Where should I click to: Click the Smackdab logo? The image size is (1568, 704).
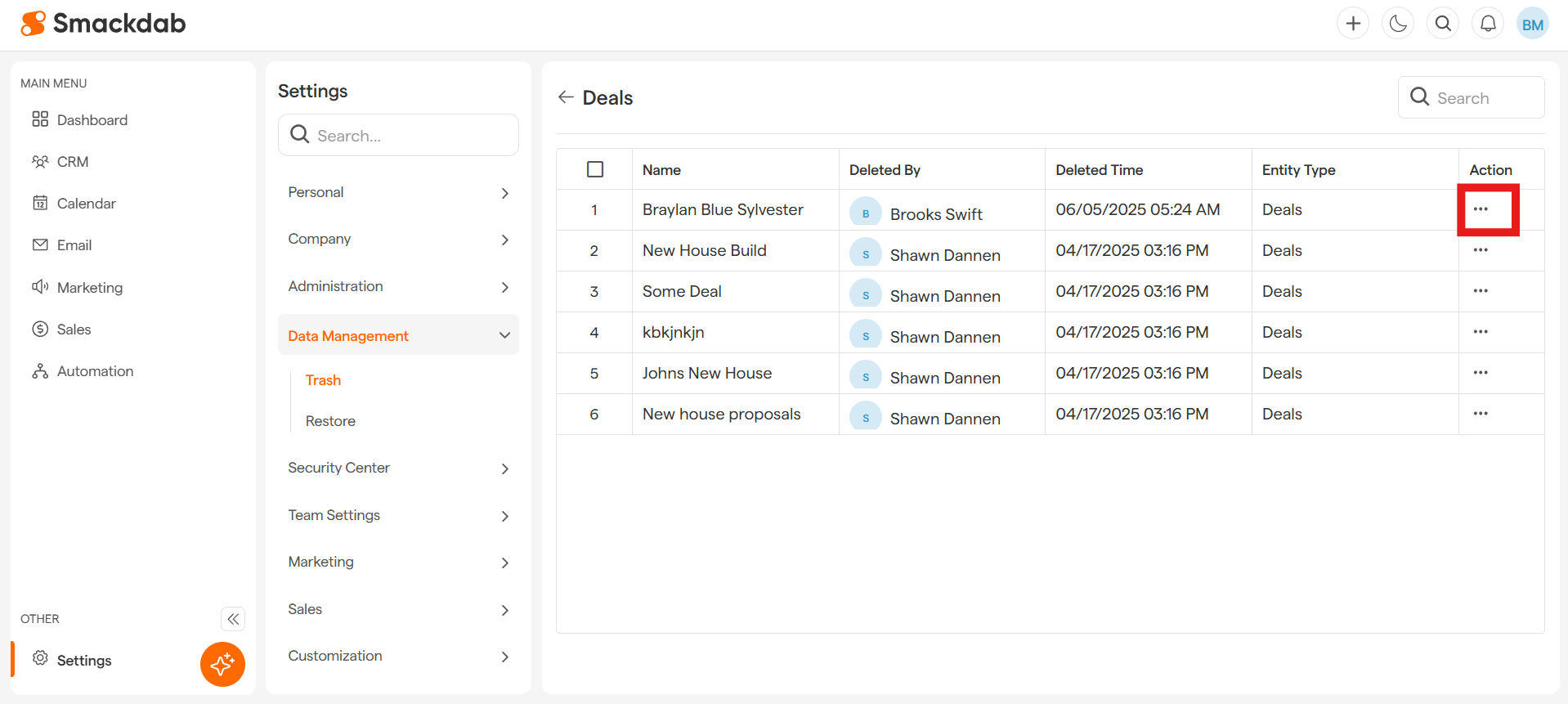[x=104, y=24]
